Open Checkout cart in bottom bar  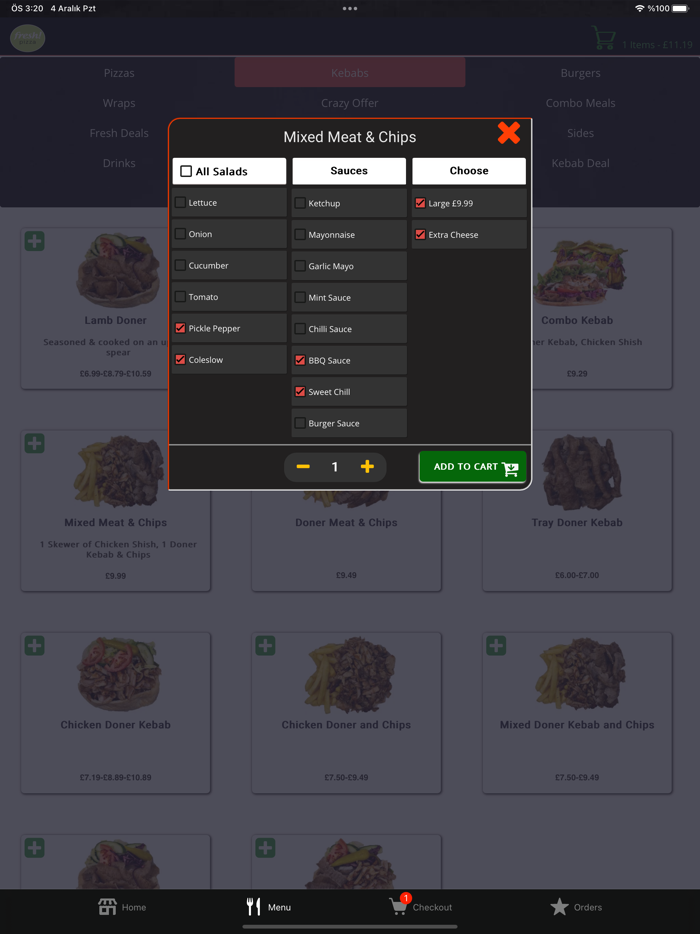[399, 907]
